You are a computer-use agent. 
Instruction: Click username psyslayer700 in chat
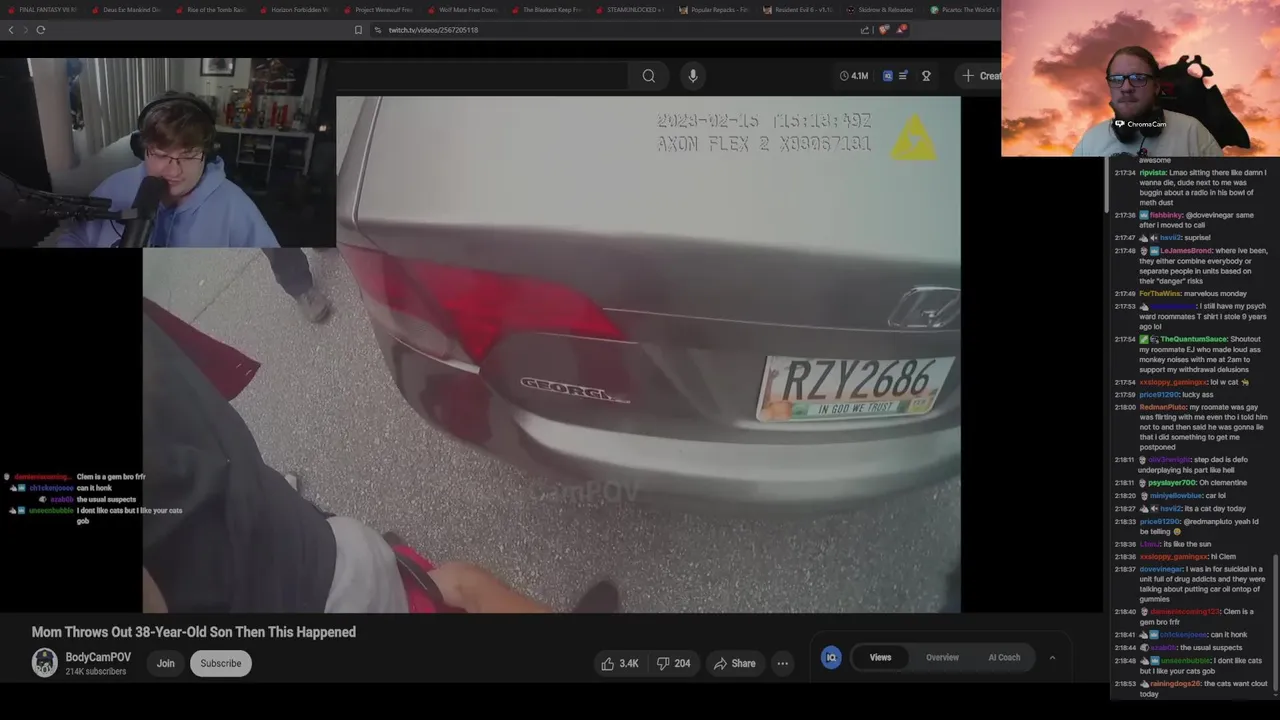(1172, 482)
